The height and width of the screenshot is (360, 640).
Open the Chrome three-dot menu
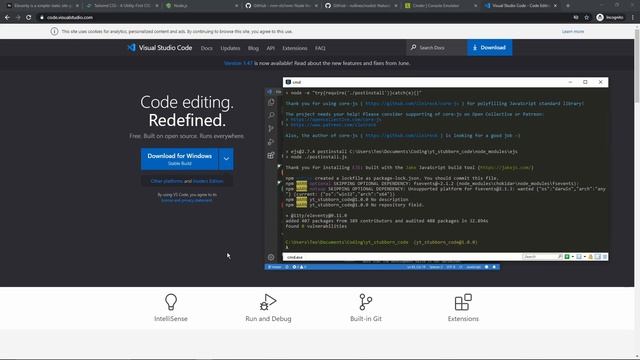click(x=633, y=18)
